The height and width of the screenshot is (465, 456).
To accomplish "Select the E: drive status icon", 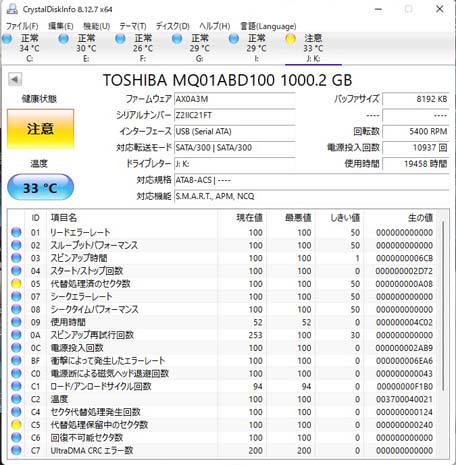I will (x=64, y=39).
